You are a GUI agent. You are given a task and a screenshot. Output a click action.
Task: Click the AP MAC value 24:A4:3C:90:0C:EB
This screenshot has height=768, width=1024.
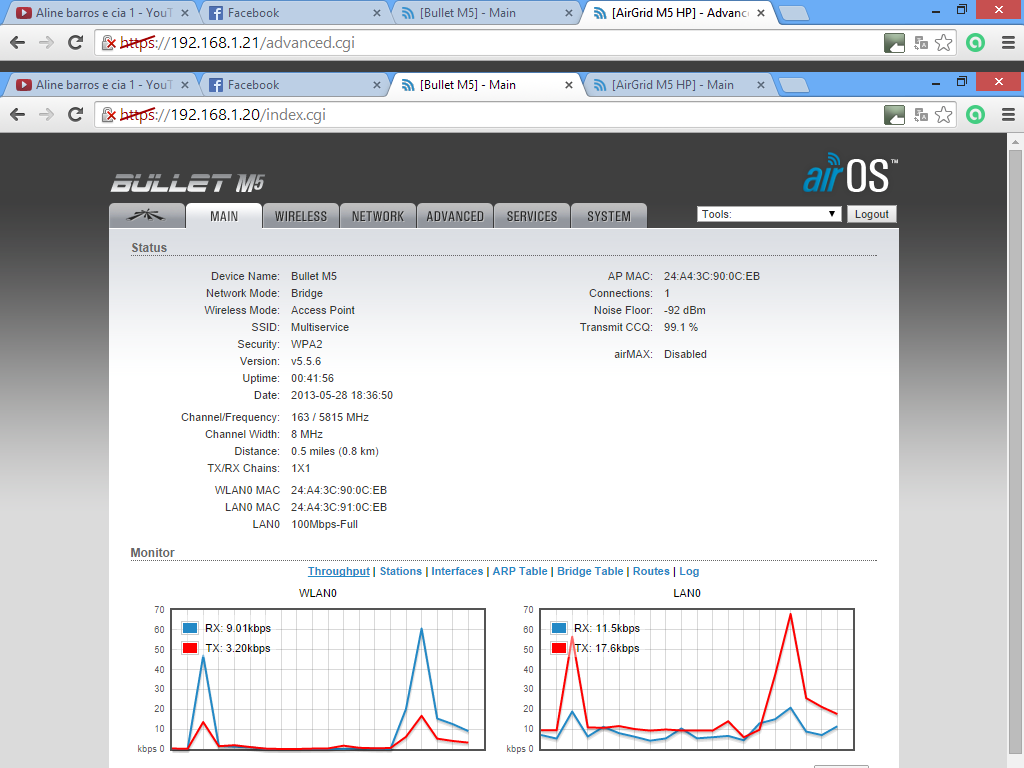(x=712, y=276)
